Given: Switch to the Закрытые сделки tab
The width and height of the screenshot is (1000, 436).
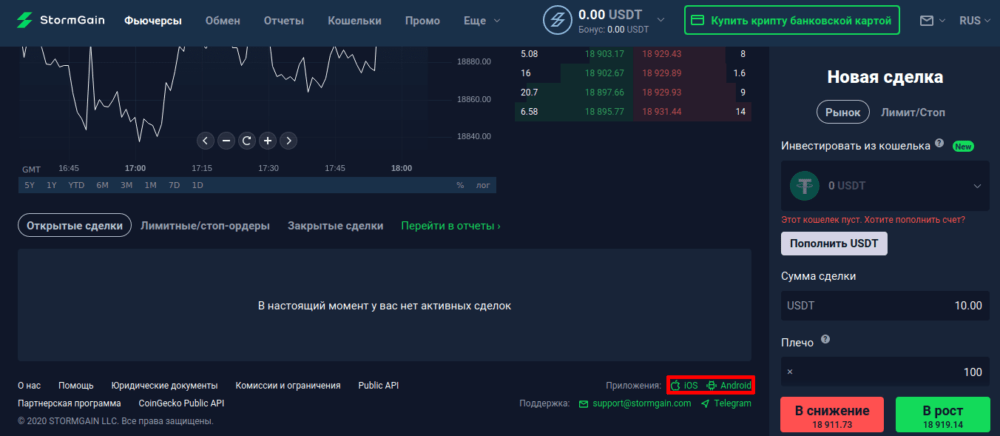Looking at the screenshot, I should [335, 226].
